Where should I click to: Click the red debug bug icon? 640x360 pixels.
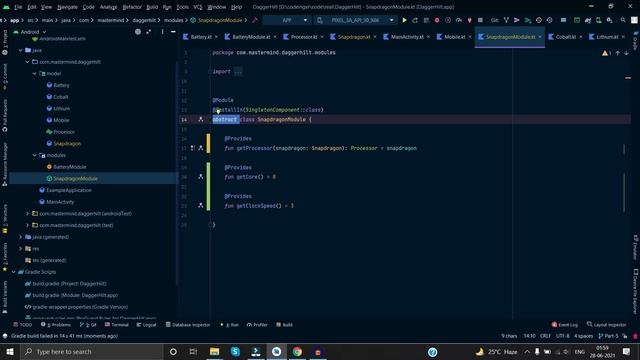coord(437,20)
